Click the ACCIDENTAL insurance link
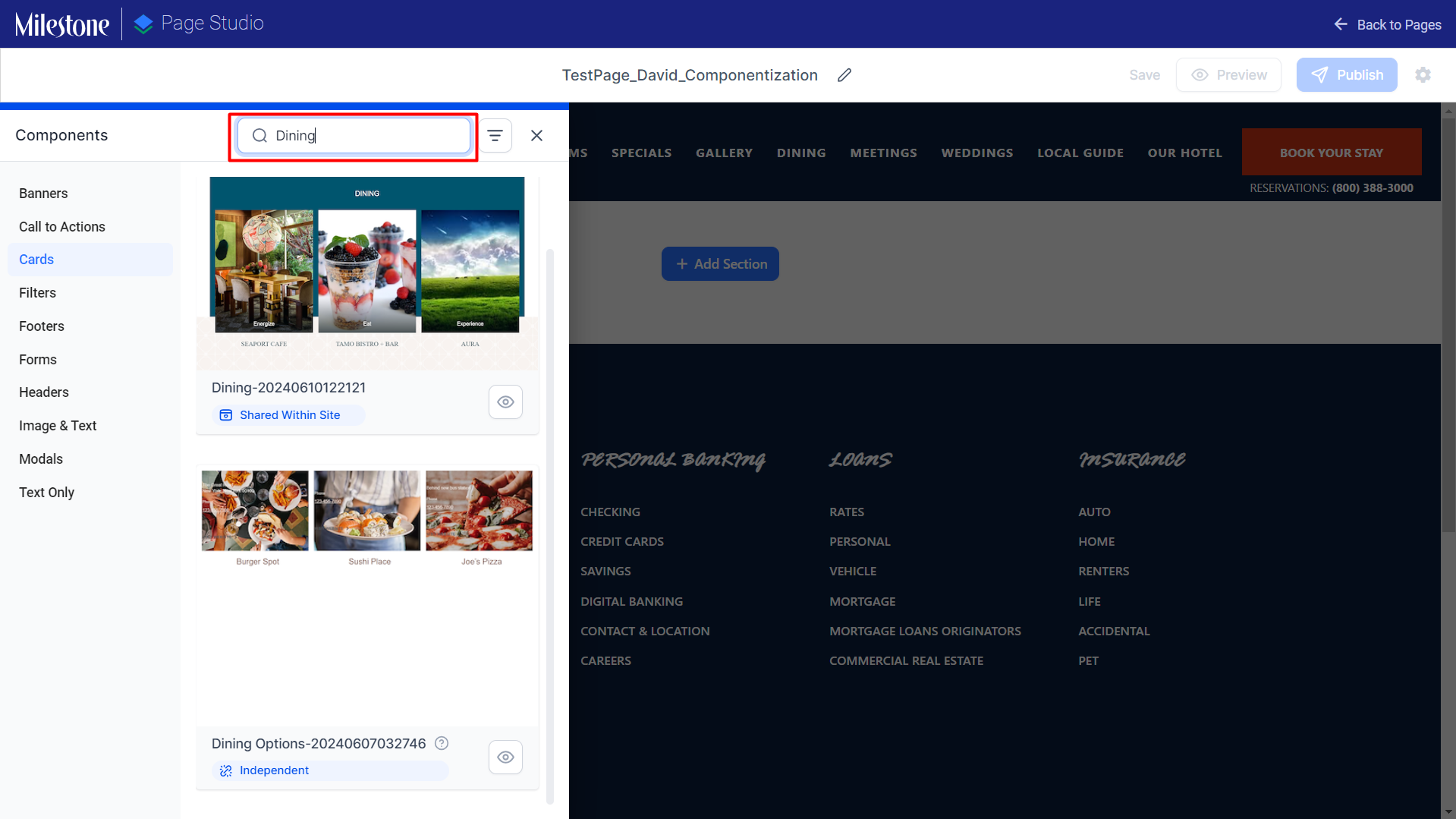The width and height of the screenshot is (1456, 819). 1114,631
